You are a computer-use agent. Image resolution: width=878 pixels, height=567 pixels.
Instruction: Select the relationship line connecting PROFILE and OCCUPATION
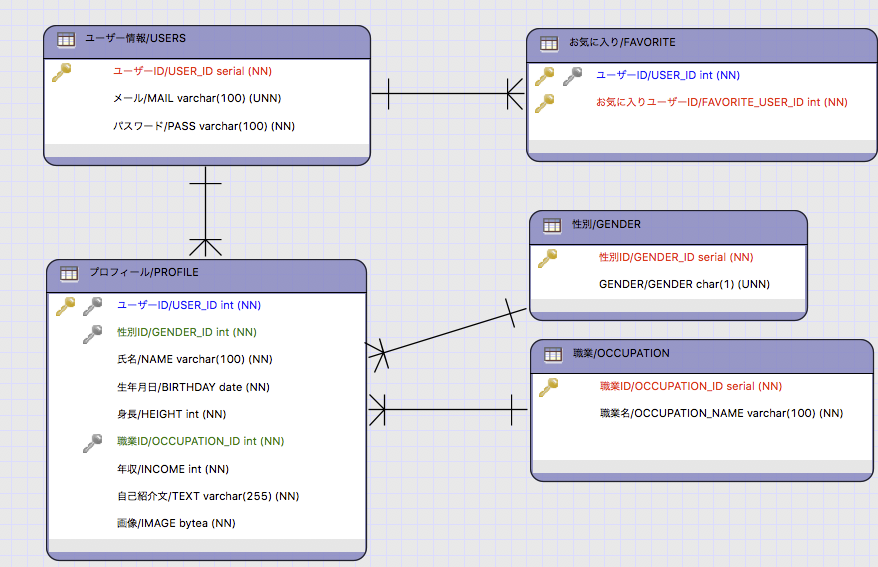pos(450,408)
